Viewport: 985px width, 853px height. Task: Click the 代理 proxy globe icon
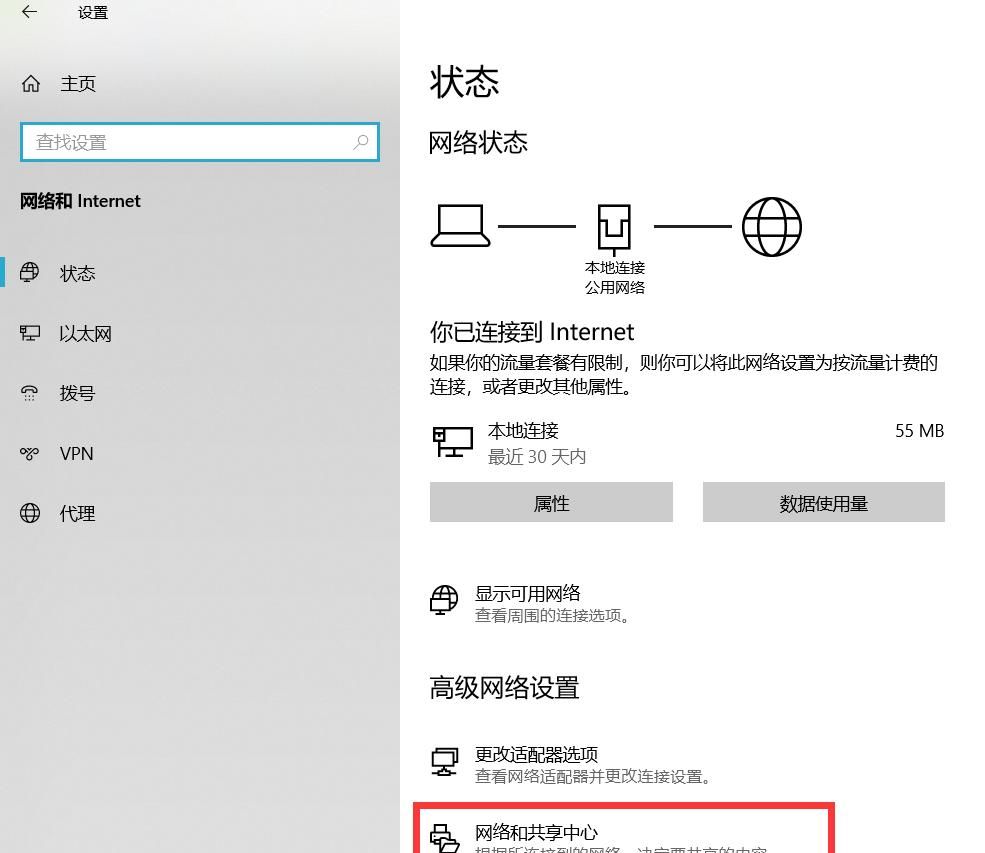pyautogui.click(x=31, y=513)
